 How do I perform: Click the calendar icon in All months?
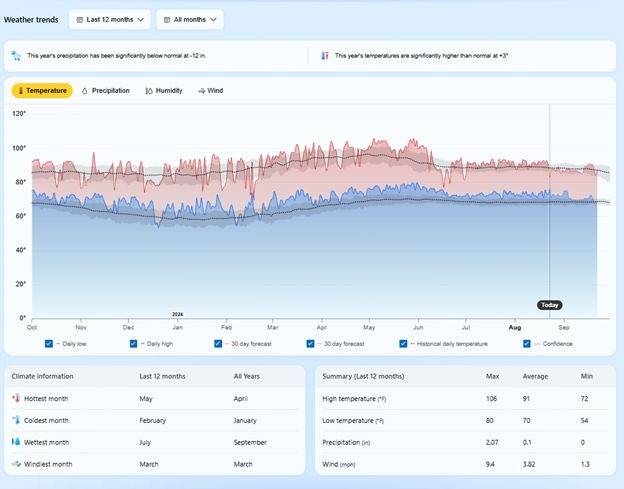[x=167, y=19]
